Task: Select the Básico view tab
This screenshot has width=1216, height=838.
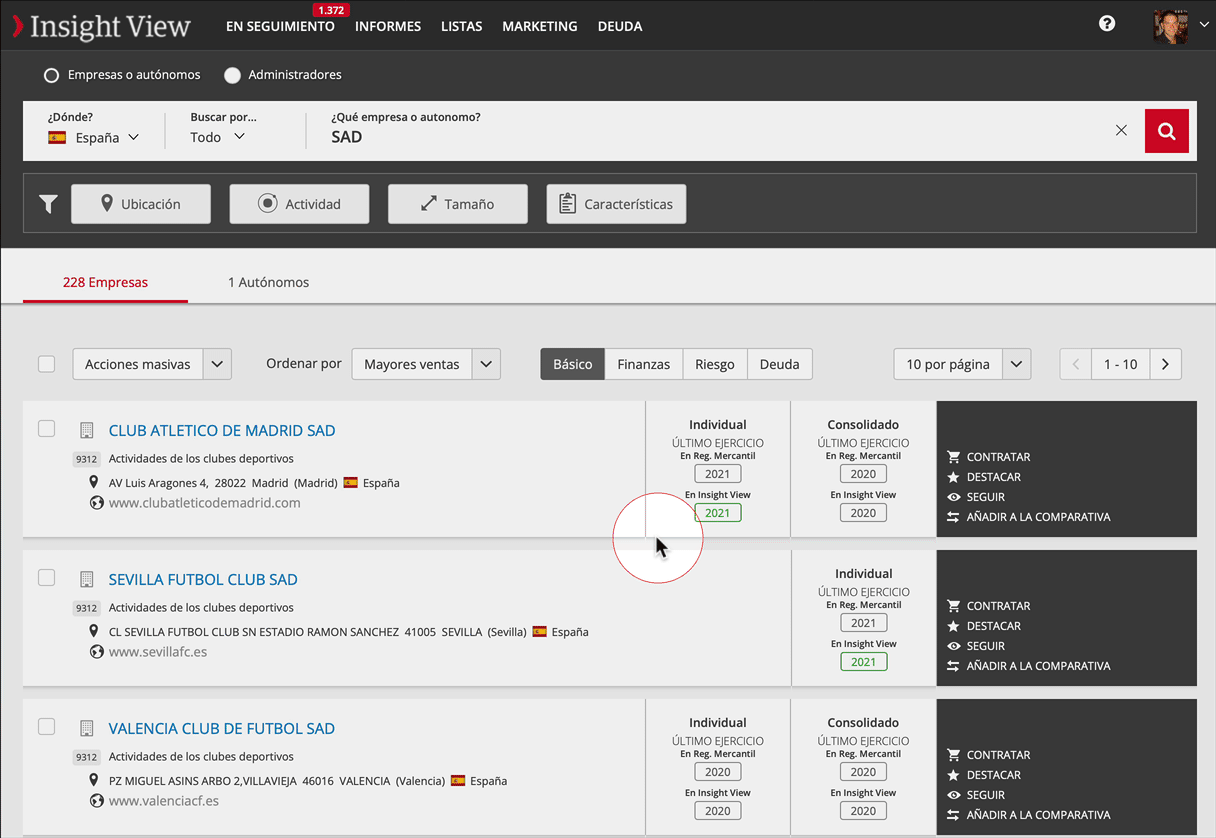Action: [x=573, y=364]
